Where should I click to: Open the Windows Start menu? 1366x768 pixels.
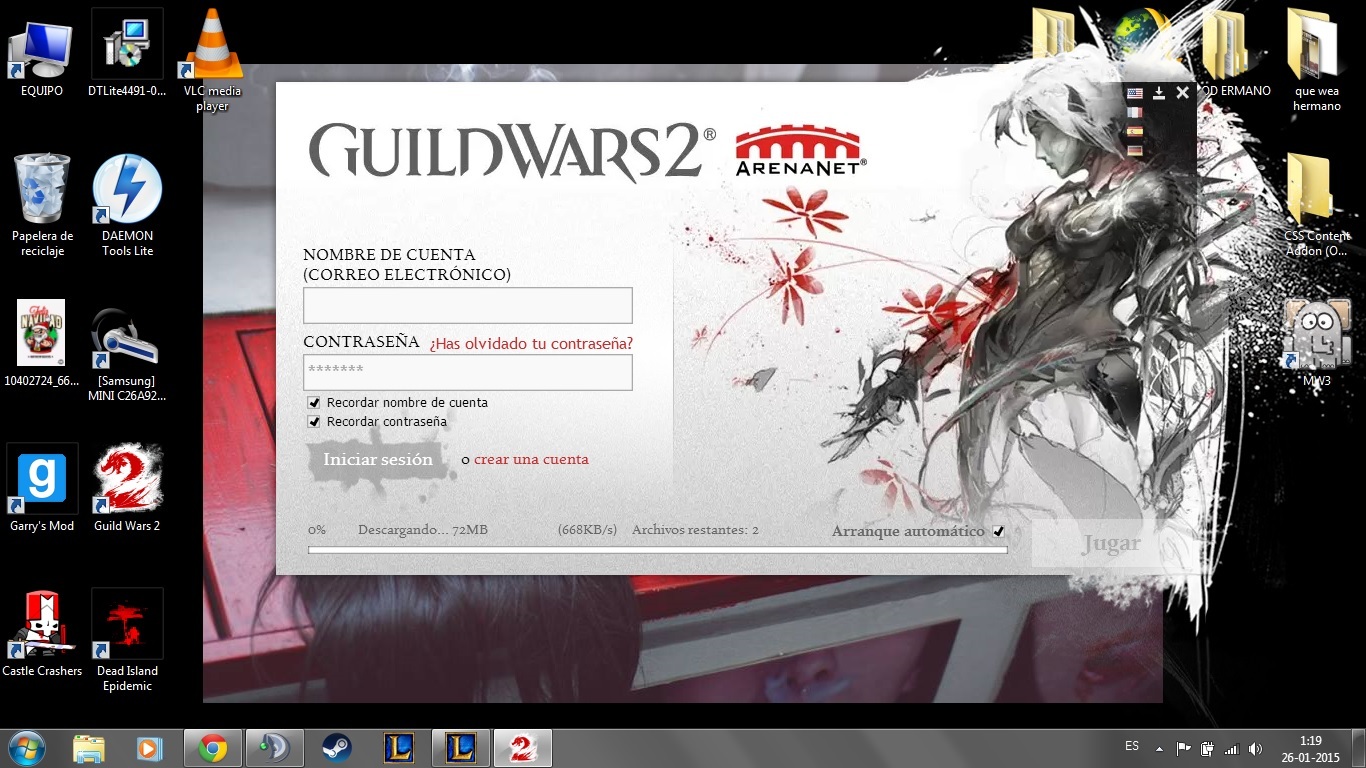tap(26, 748)
